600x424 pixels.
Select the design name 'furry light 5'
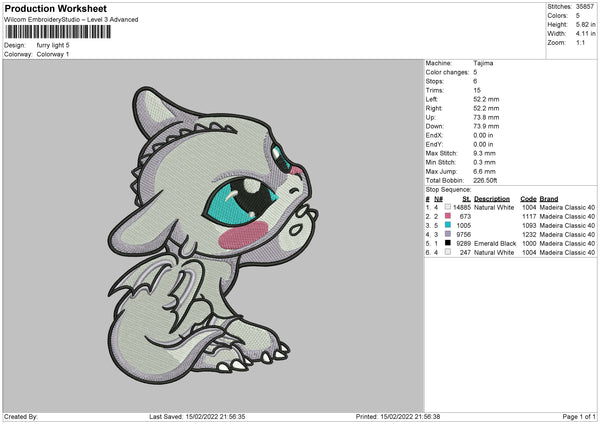coord(53,45)
